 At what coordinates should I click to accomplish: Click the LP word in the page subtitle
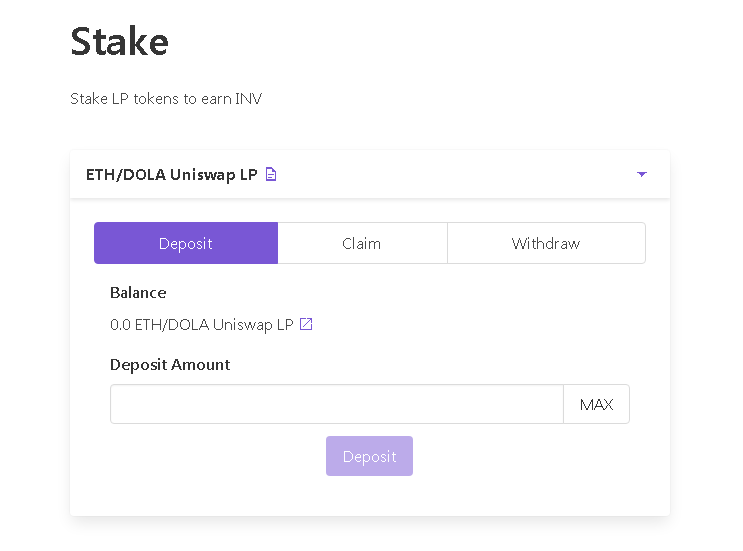120,99
